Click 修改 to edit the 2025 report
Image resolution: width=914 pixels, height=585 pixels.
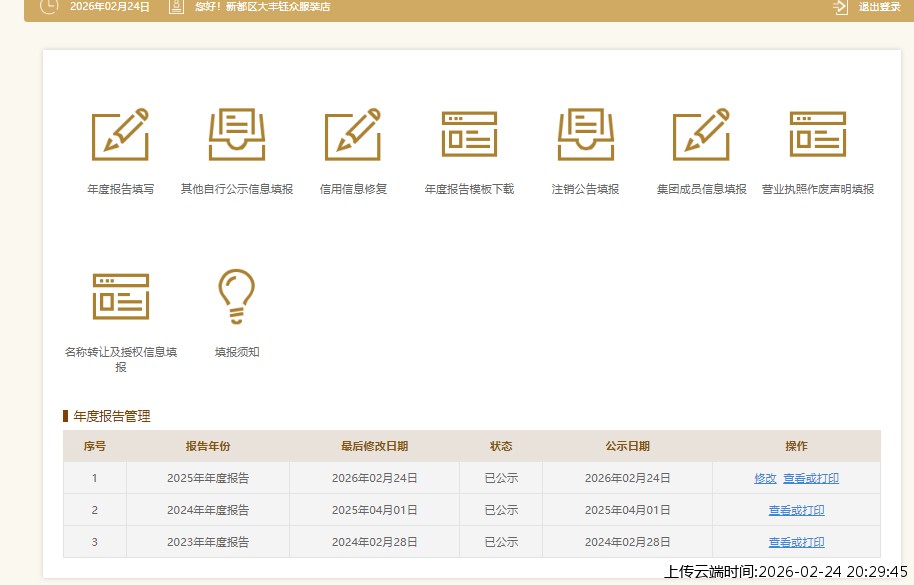point(765,478)
